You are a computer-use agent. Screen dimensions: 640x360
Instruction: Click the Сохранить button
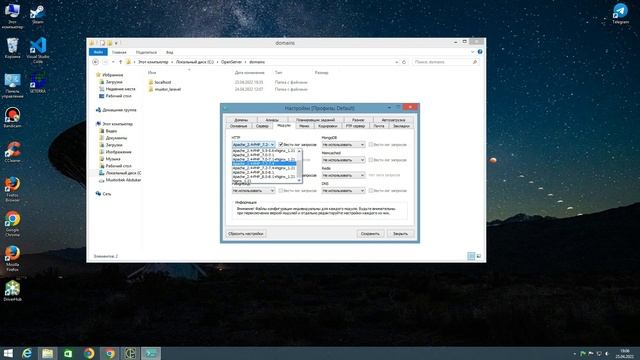tap(370, 233)
